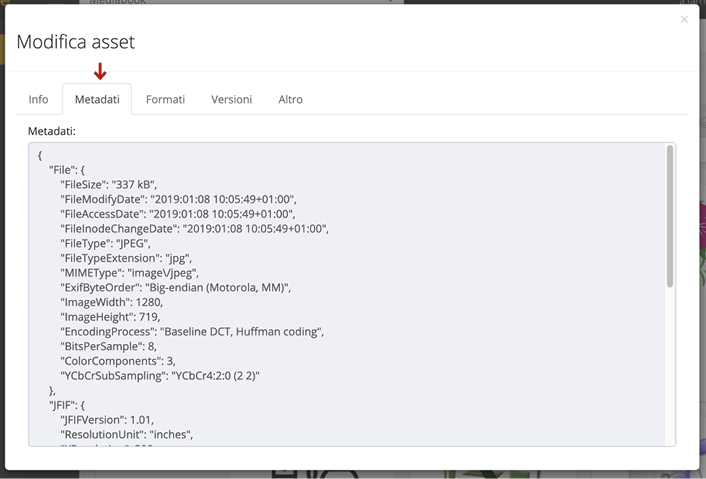Click the ImageHeight value line
Image resolution: width=706 pixels, height=479 pixels.
[112, 316]
